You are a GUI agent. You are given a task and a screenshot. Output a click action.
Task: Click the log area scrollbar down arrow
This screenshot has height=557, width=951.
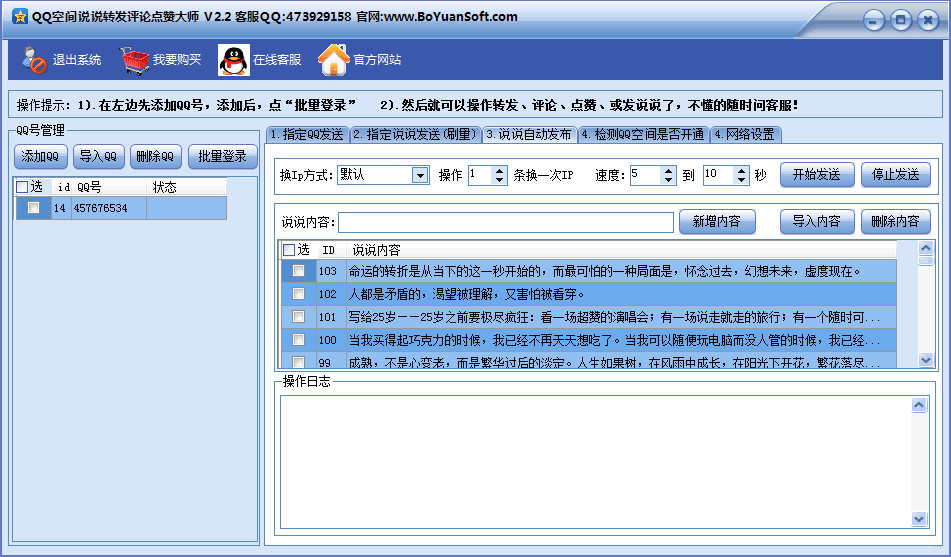[x=919, y=519]
